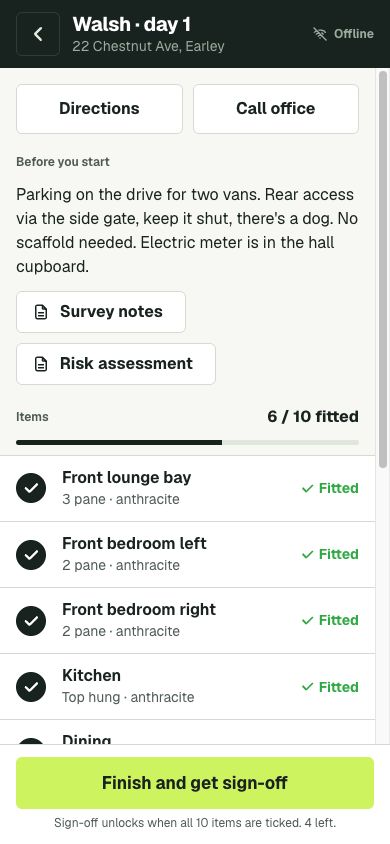Open the Risk assessment document
Viewport: 390px width, 844px height.
[116, 364]
